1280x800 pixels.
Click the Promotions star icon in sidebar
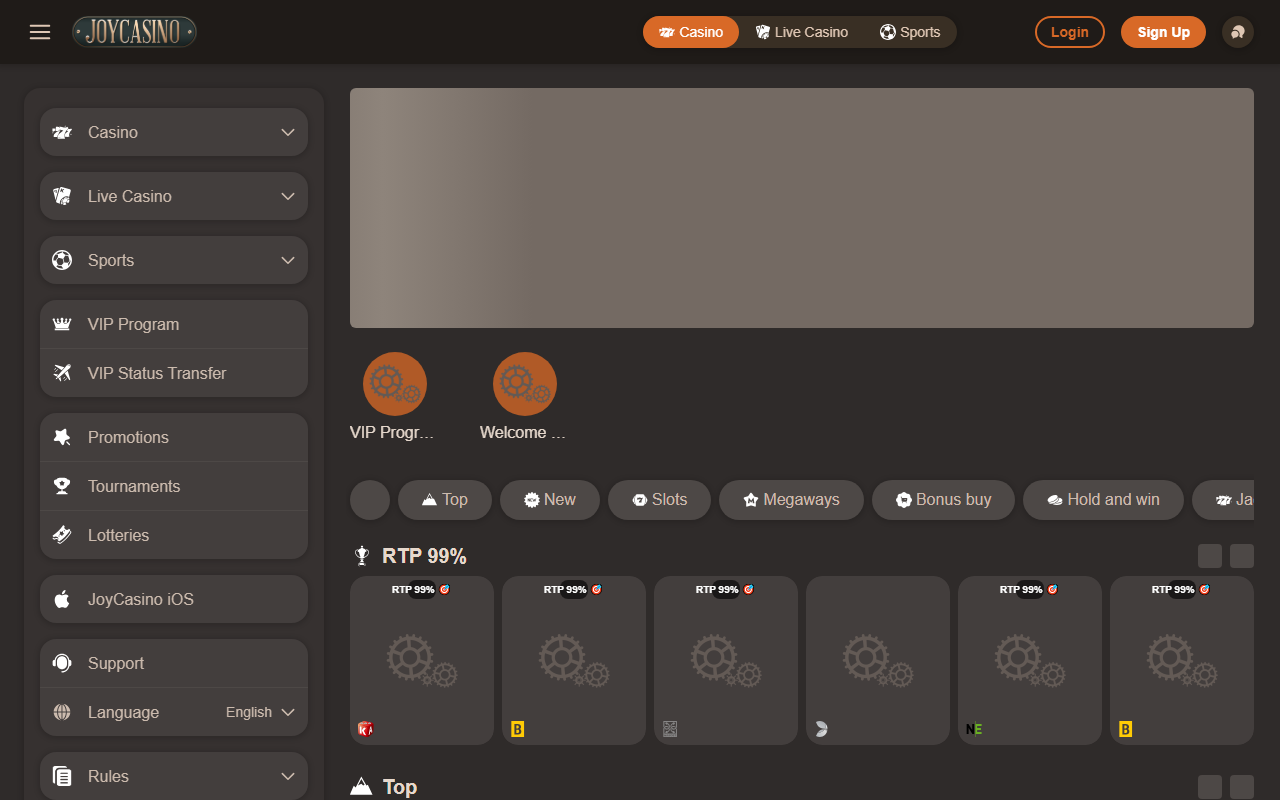click(62, 437)
